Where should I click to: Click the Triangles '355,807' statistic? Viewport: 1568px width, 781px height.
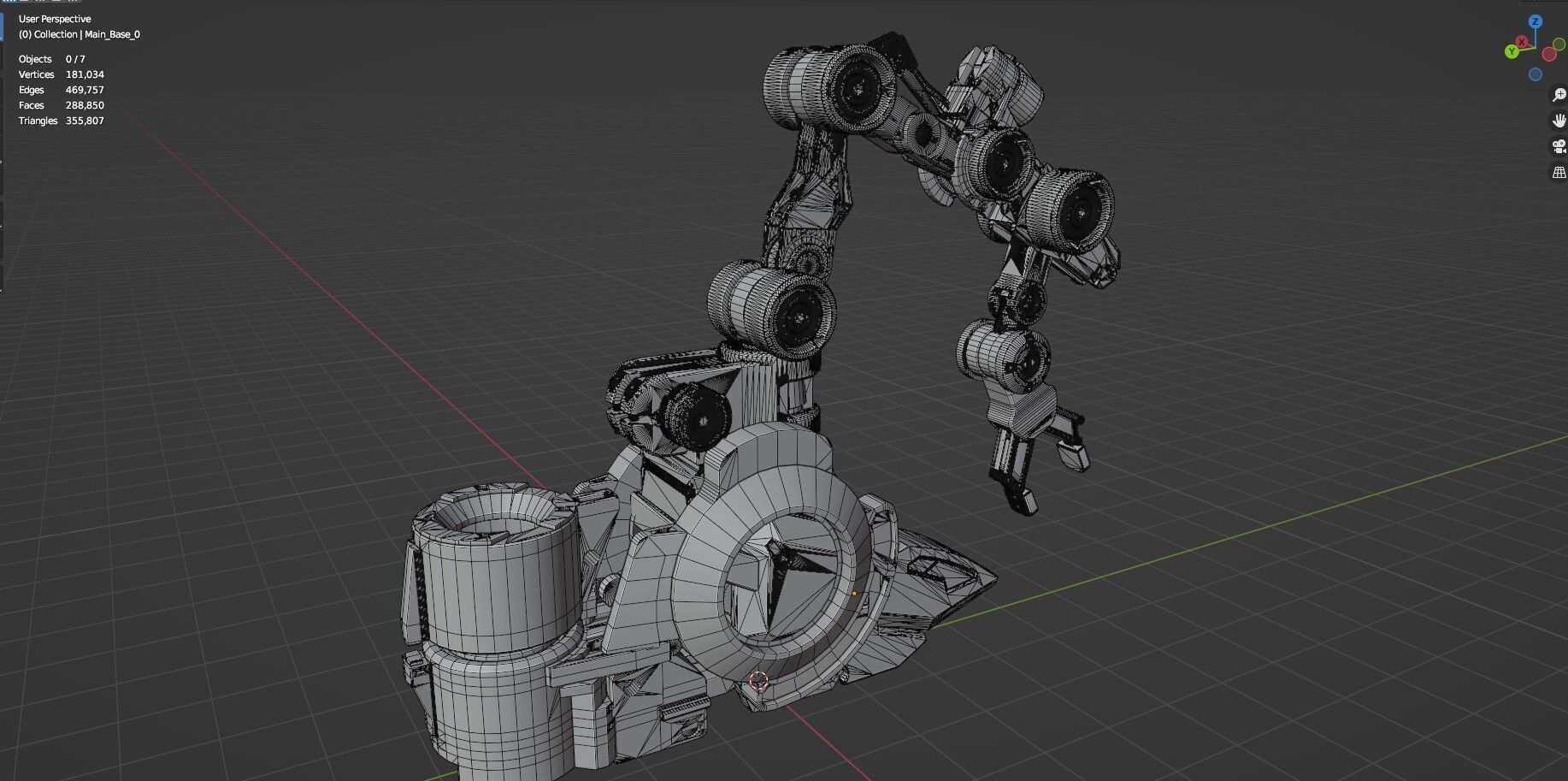[x=85, y=121]
